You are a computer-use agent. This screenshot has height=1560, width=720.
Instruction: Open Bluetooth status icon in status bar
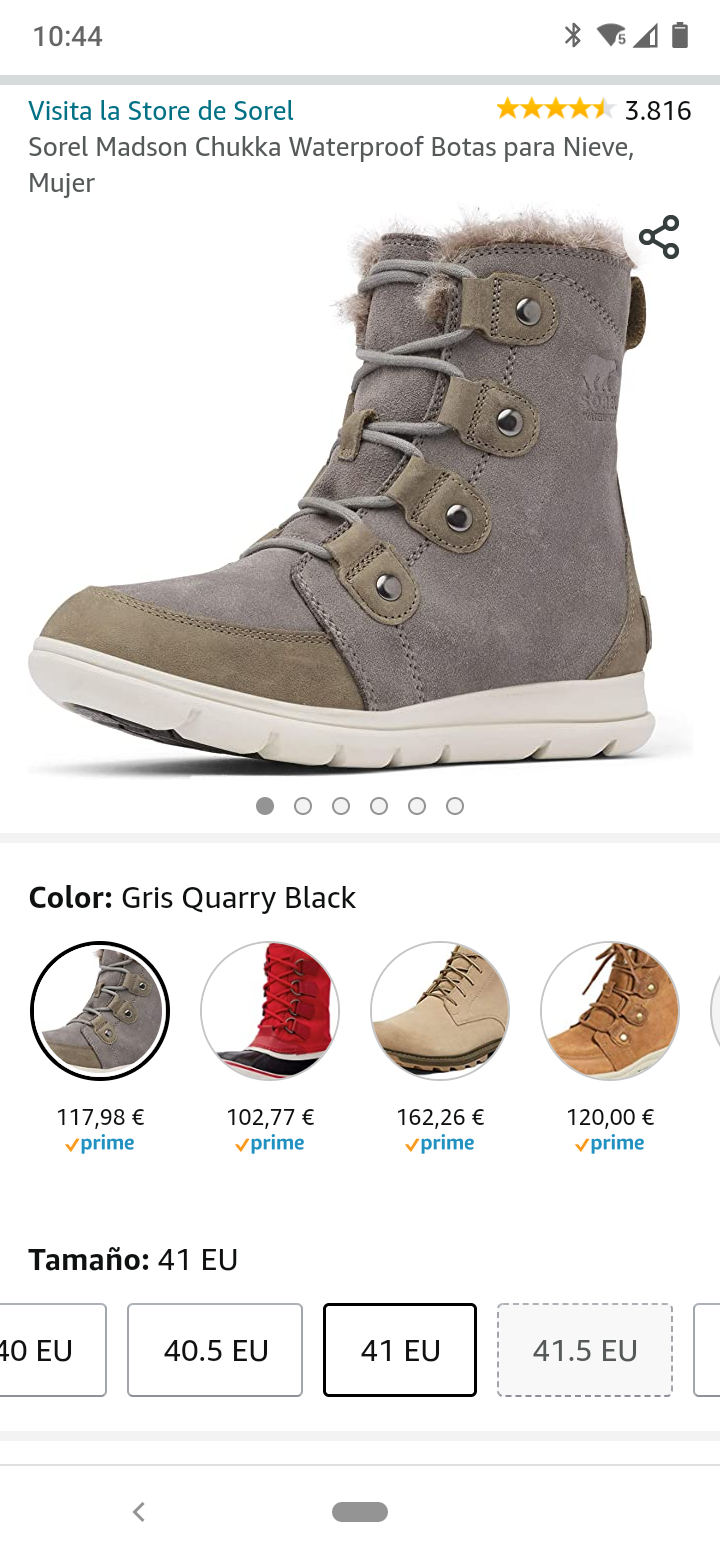pos(572,36)
